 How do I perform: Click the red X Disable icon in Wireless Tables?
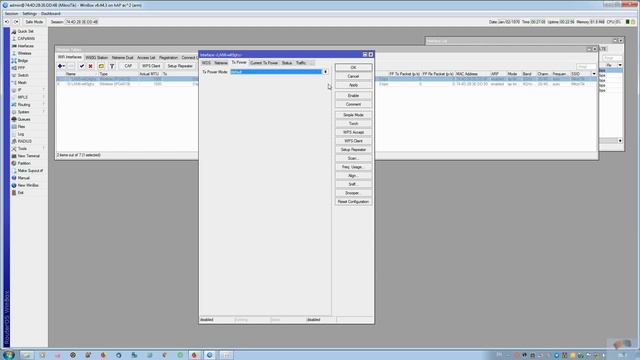tap(91, 66)
